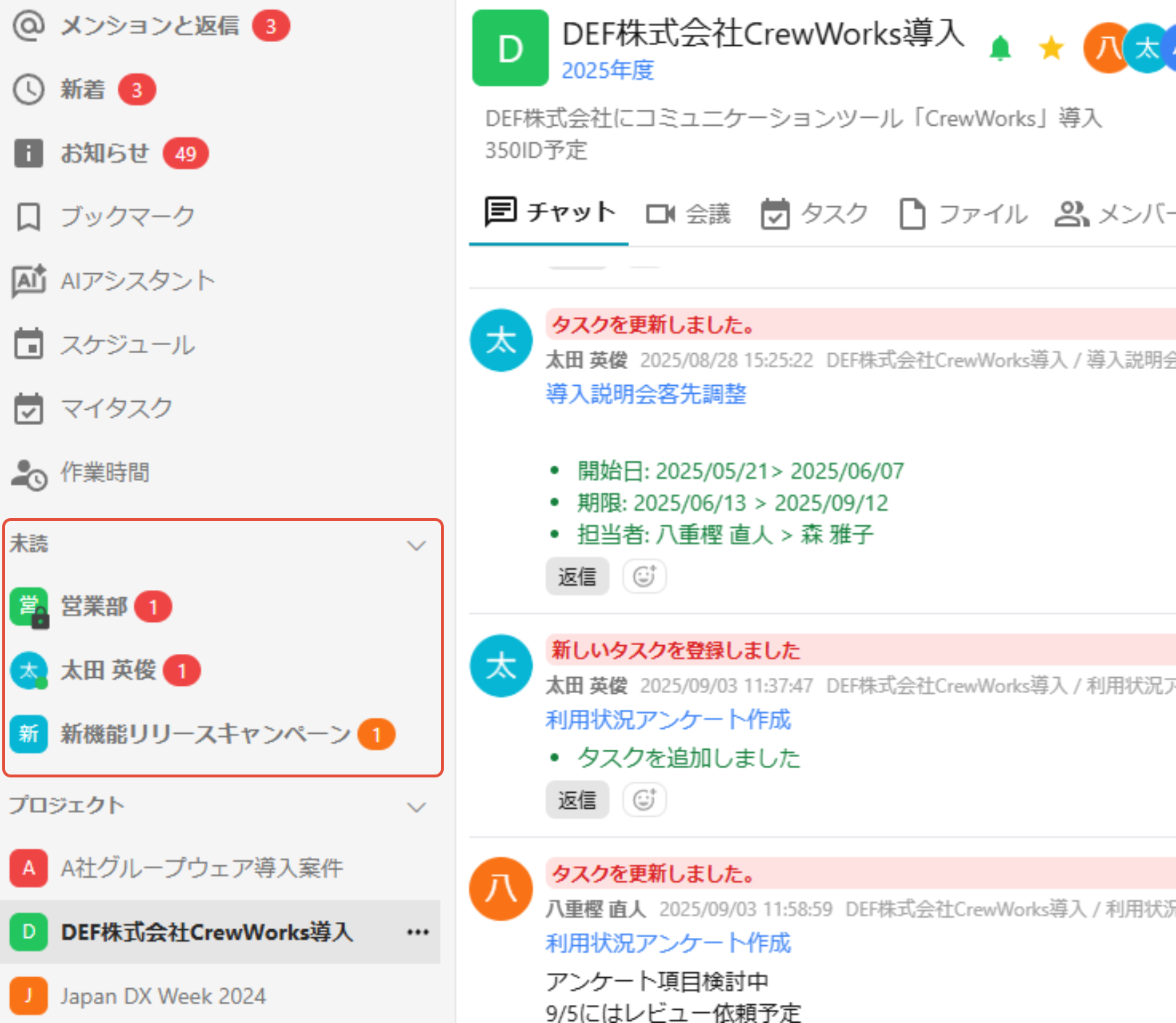Click 太 avatar on 2025/09/03 11:37 message
The image size is (1176, 1023).
(501, 666)
